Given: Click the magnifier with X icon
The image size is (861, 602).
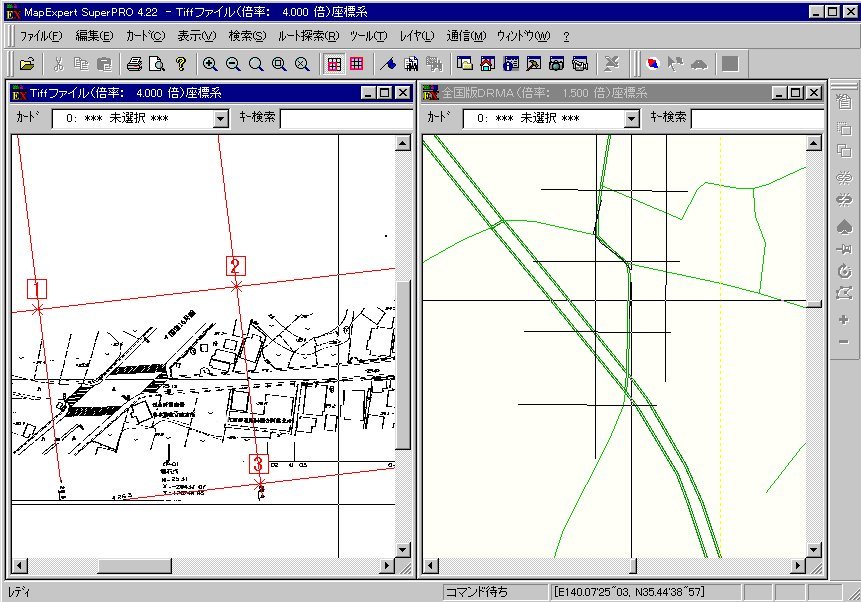Looking at the screenshot, I should click(302, 64).
